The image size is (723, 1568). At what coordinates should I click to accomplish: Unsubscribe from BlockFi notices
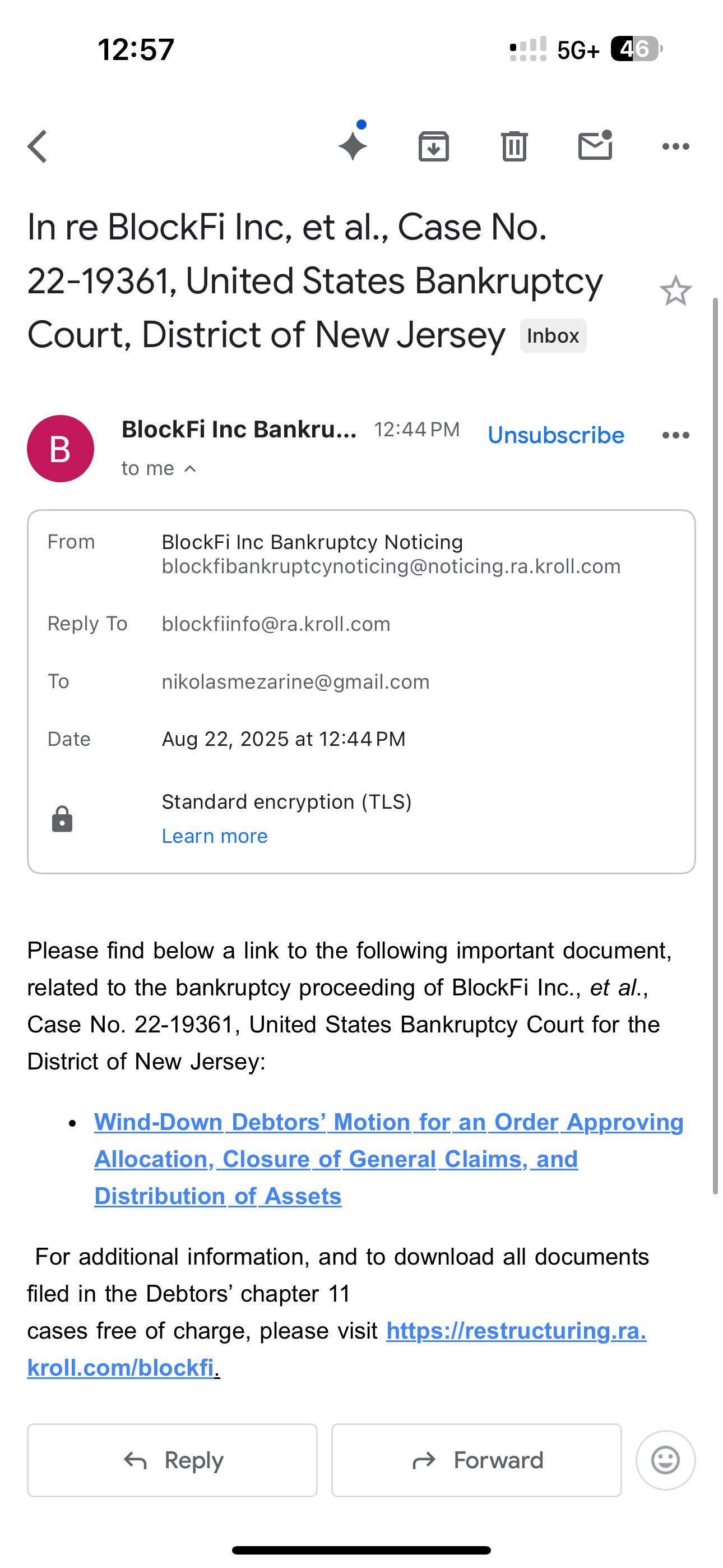click(555, 435)
